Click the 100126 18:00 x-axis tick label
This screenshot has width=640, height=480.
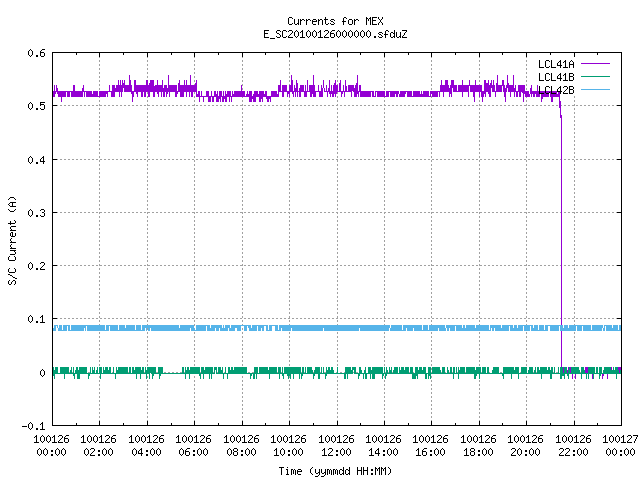coord(478,445)
